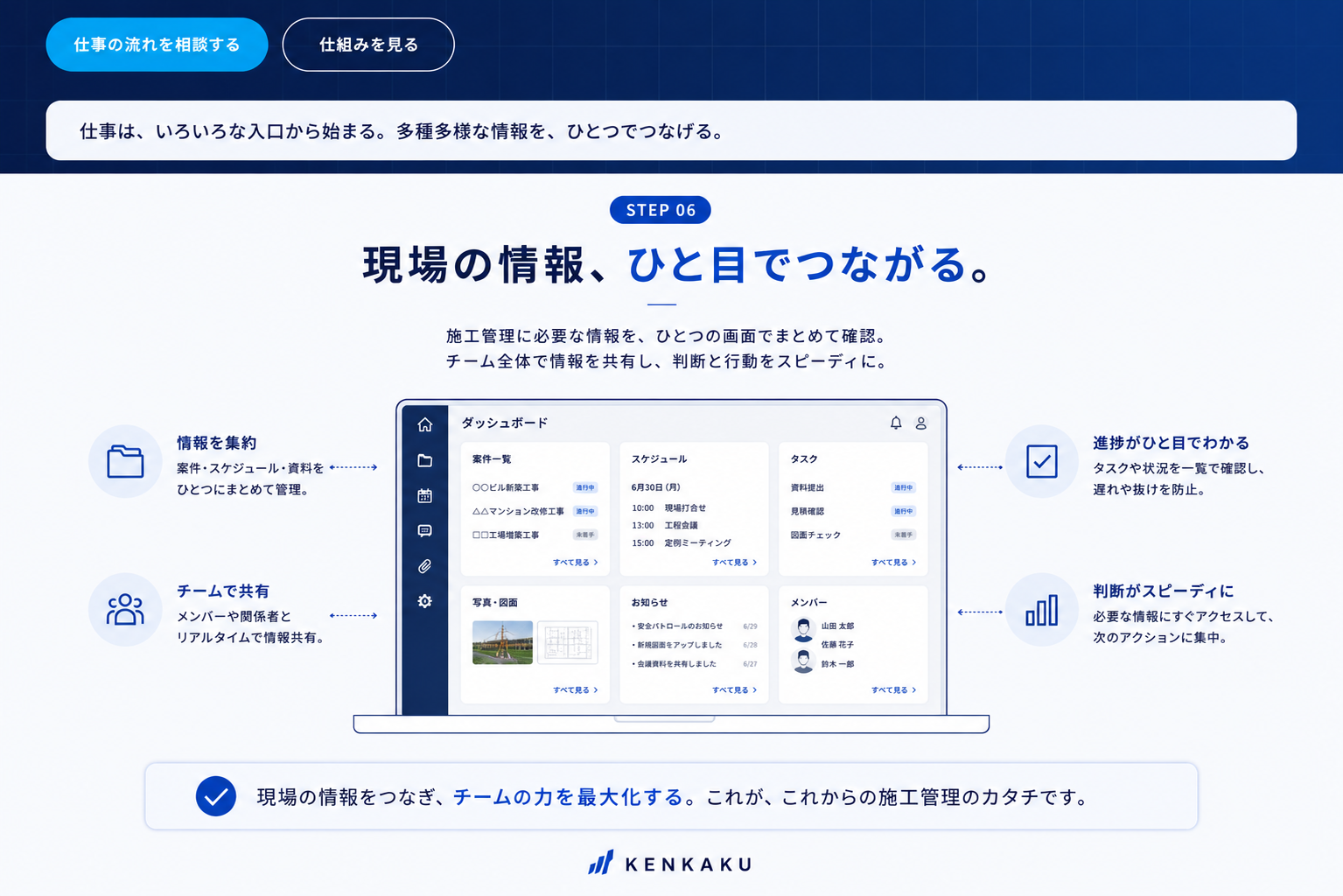Select 図面チェック task row
The width and height of the screenshot is (1343, 896).
click(853, 535)
